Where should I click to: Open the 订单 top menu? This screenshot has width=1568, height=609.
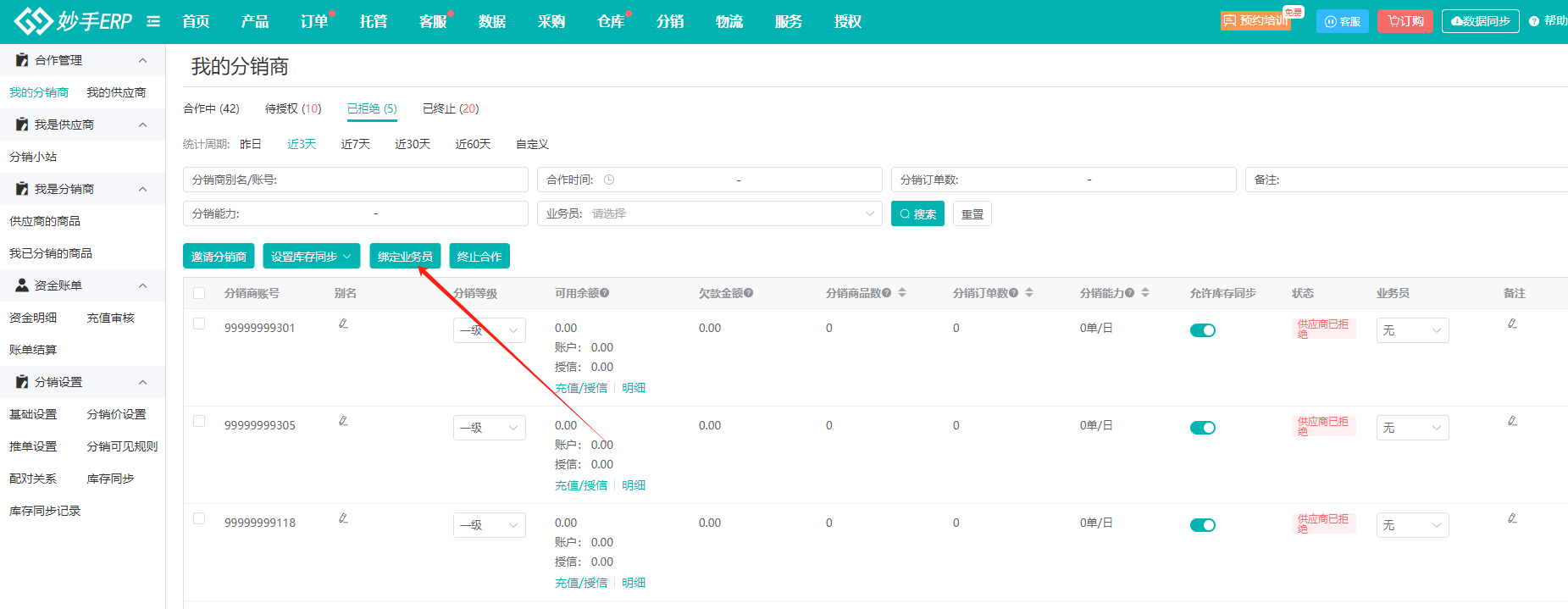[314, 21]
